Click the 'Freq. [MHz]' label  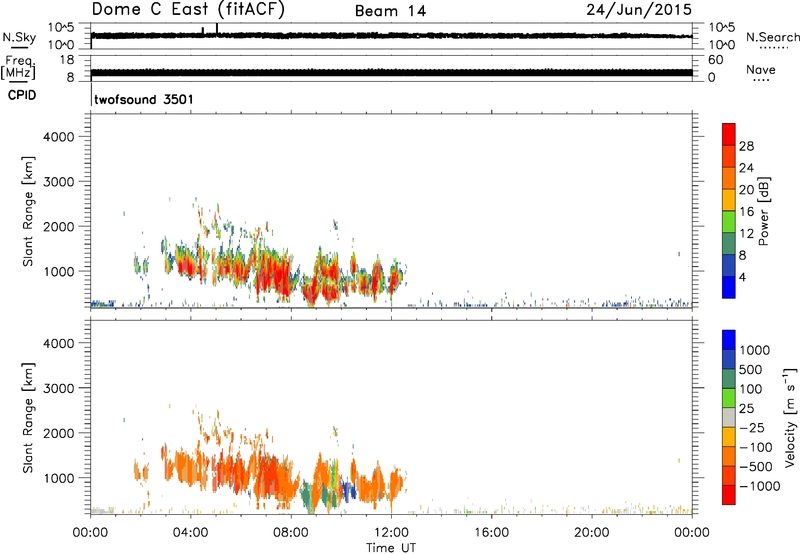pyautogui.click(x=19, y=68)
